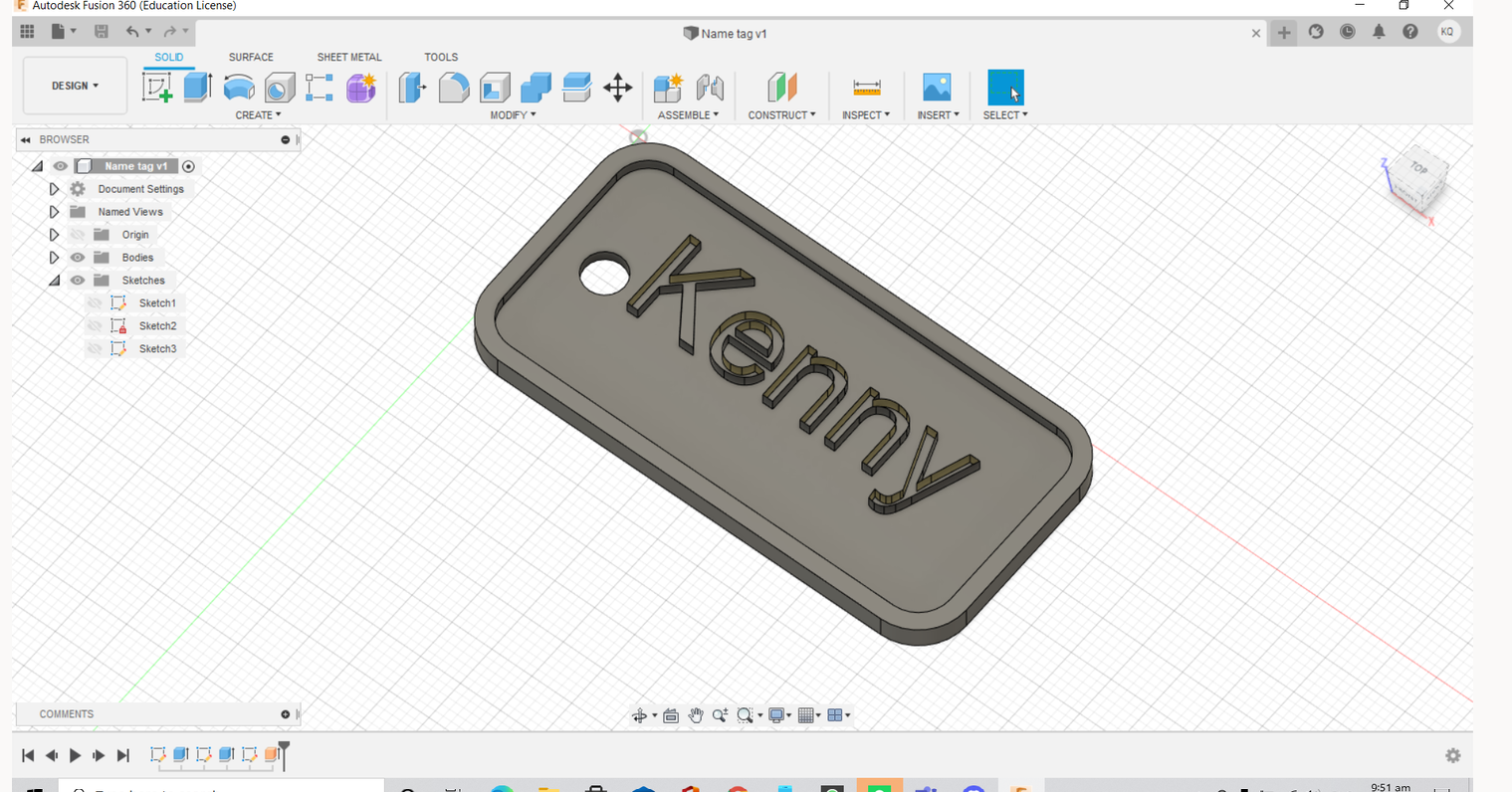Open the DESIGN workspace dropdown
Viewport: 1512px width, 792px height.
[x=75, y=86]
